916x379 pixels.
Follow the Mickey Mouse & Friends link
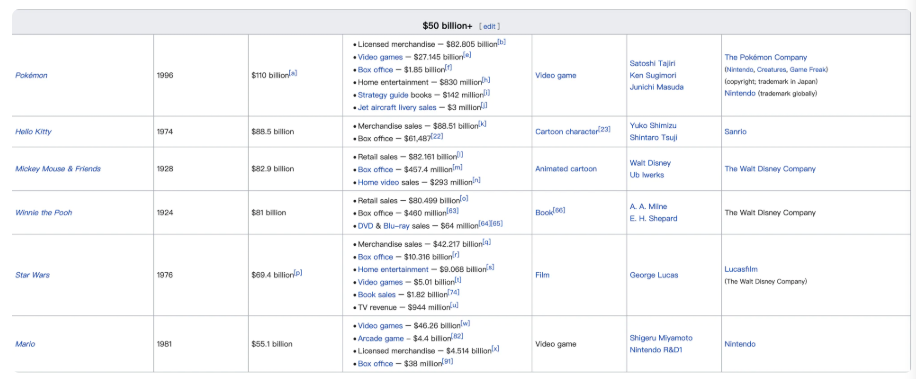[x=58, y=169]
